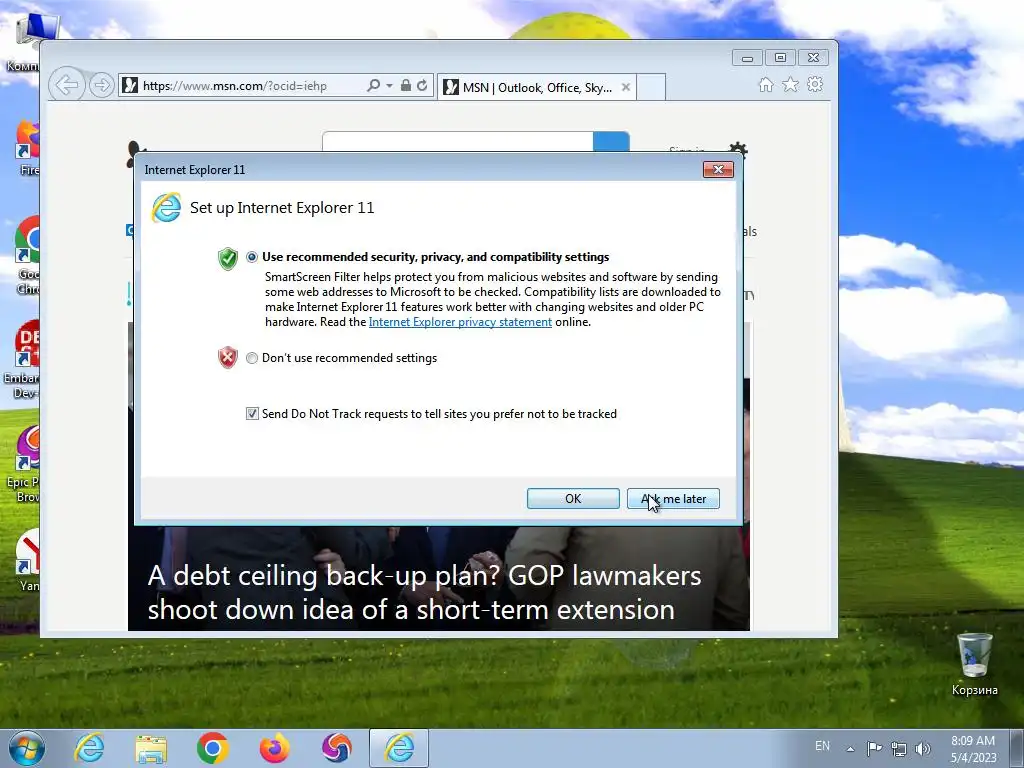Show hidden tray icons arrow
The height and width of the screenshot is (768, 1024).
pos(850,749)
